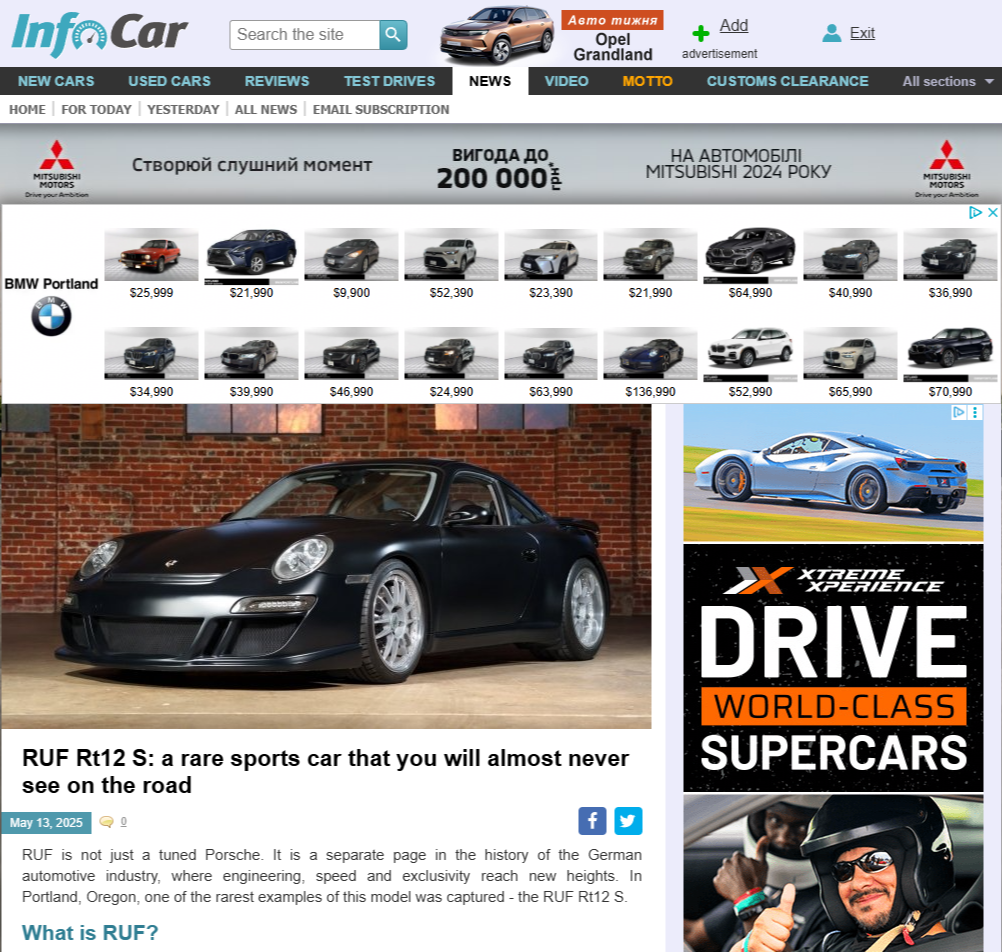This screenshot has width=1002, height=952.
Task: Click the $34,990 price label
Action: (151, 392)
